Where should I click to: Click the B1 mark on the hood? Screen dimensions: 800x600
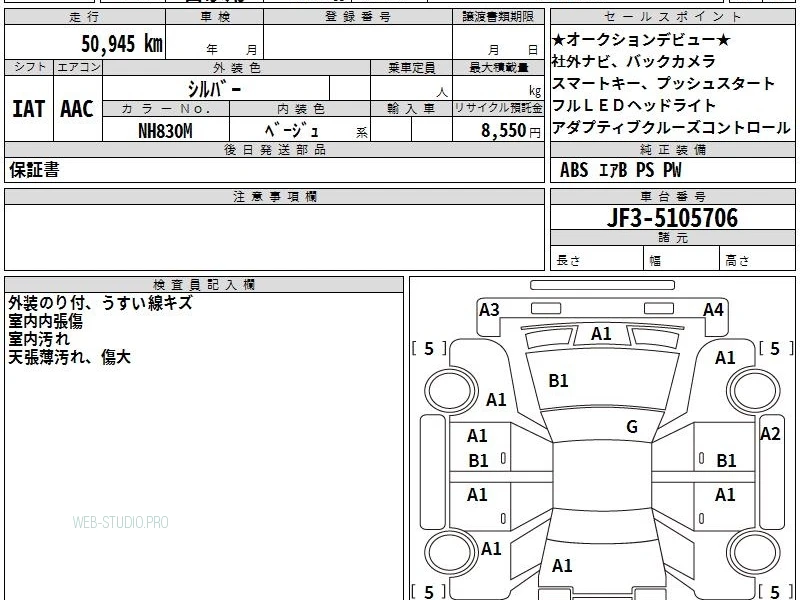tap(558, 381)
